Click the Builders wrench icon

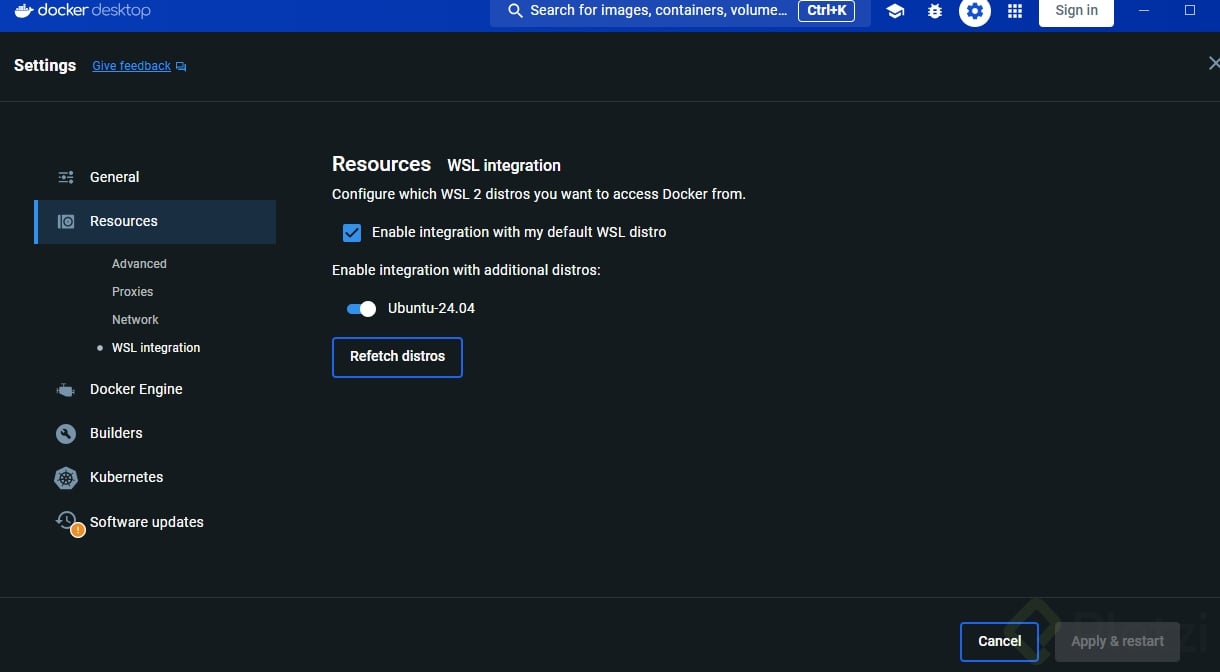[66, 433]
